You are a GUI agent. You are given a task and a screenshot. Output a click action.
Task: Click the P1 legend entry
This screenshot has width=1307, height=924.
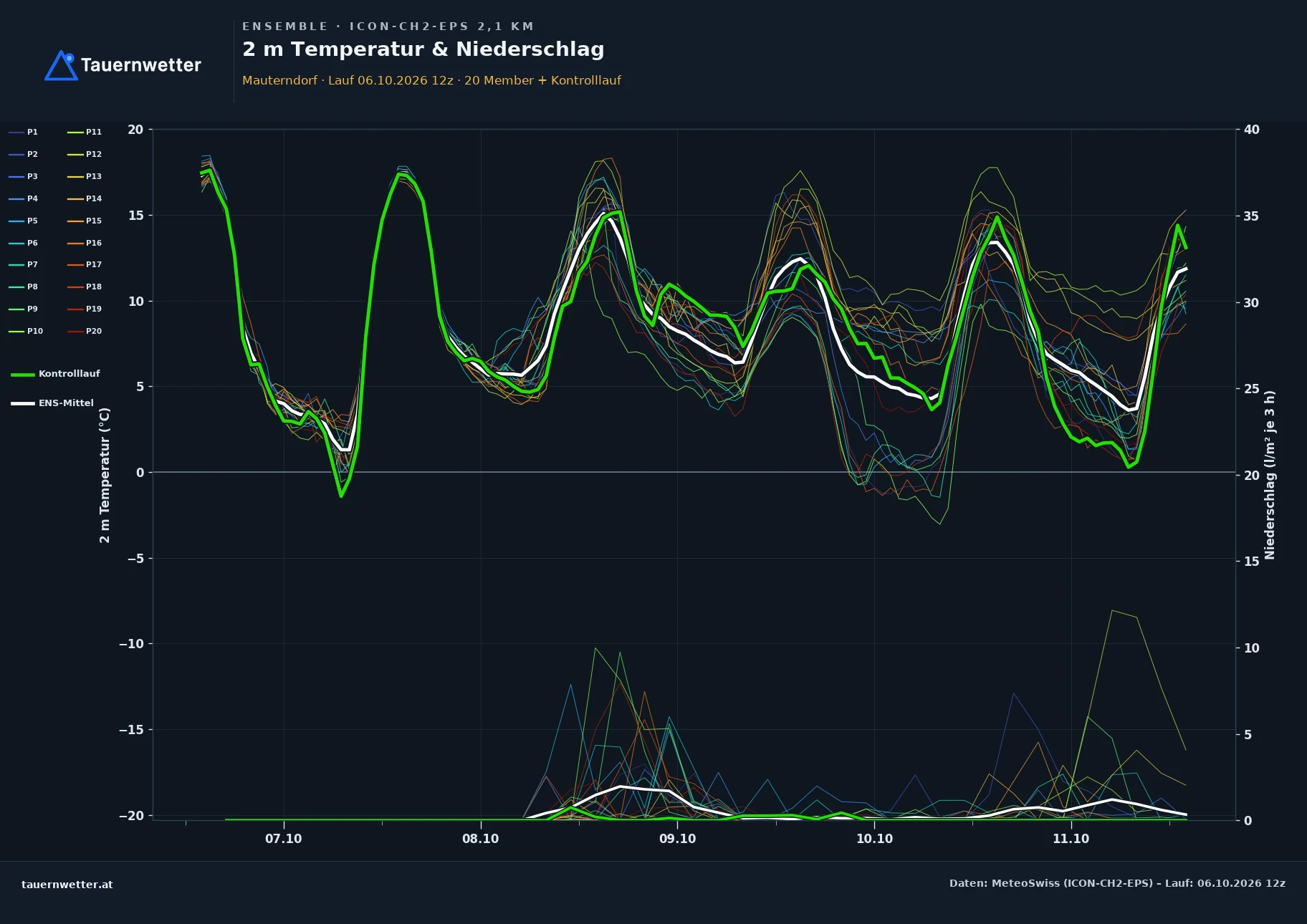[x=23, y=132]
